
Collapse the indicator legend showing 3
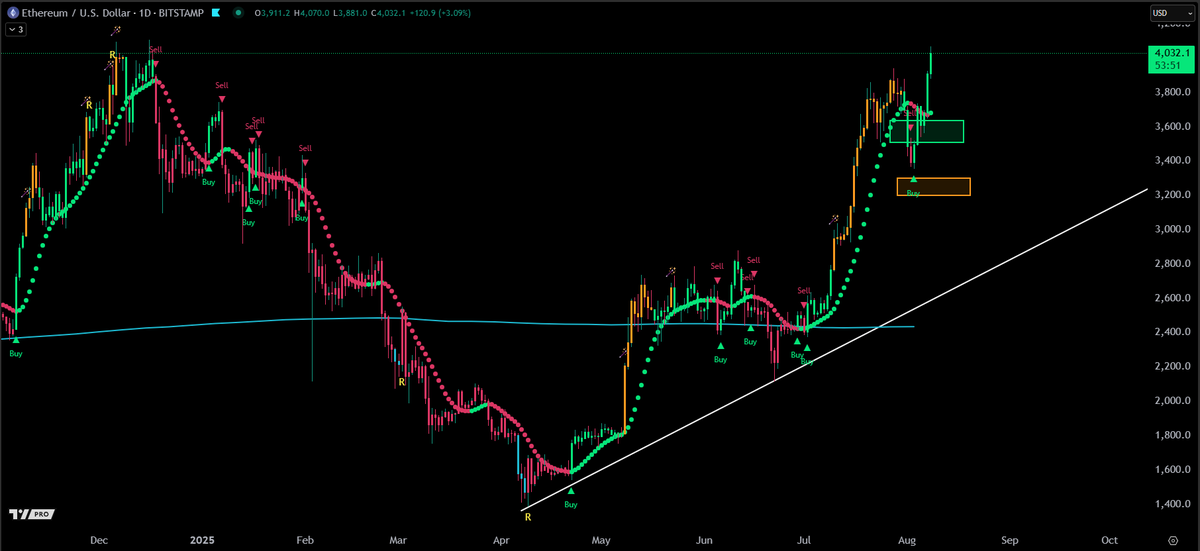pos(17,30)
